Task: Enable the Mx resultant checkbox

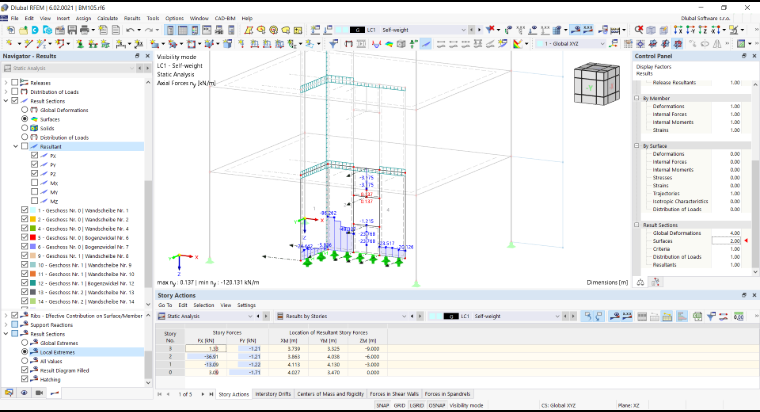Action: (x=34, y=183)
